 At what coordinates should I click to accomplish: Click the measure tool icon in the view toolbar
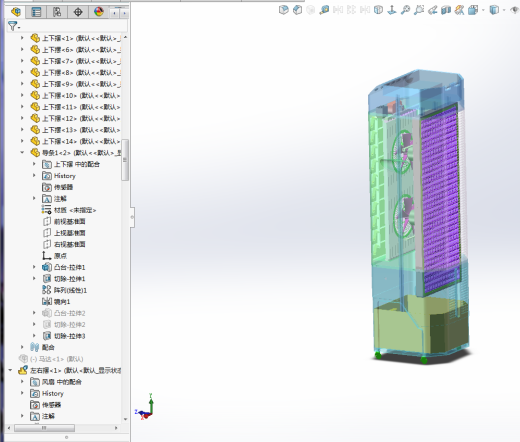tap(324, 10)
